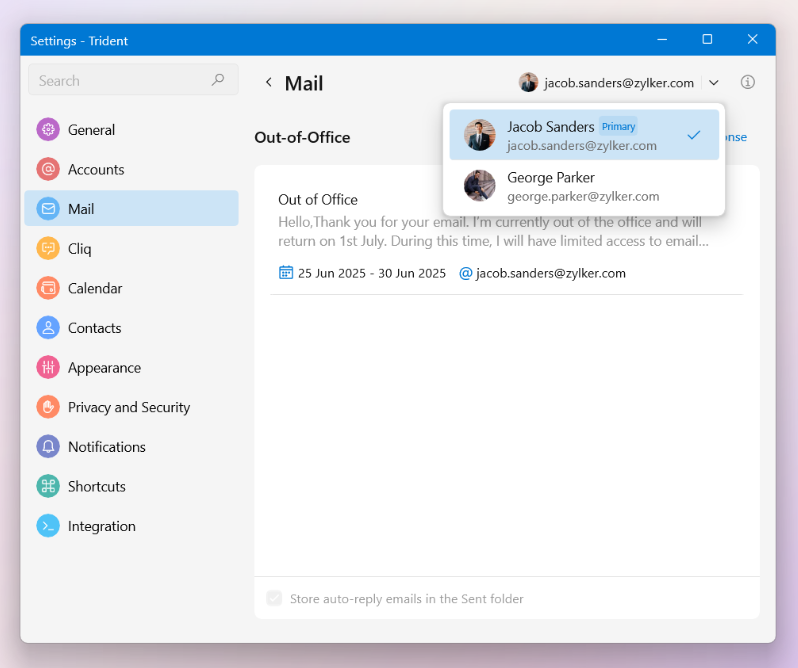Close the Settings - Trident window
The image size is (798, 668).
tap(753, 39)
